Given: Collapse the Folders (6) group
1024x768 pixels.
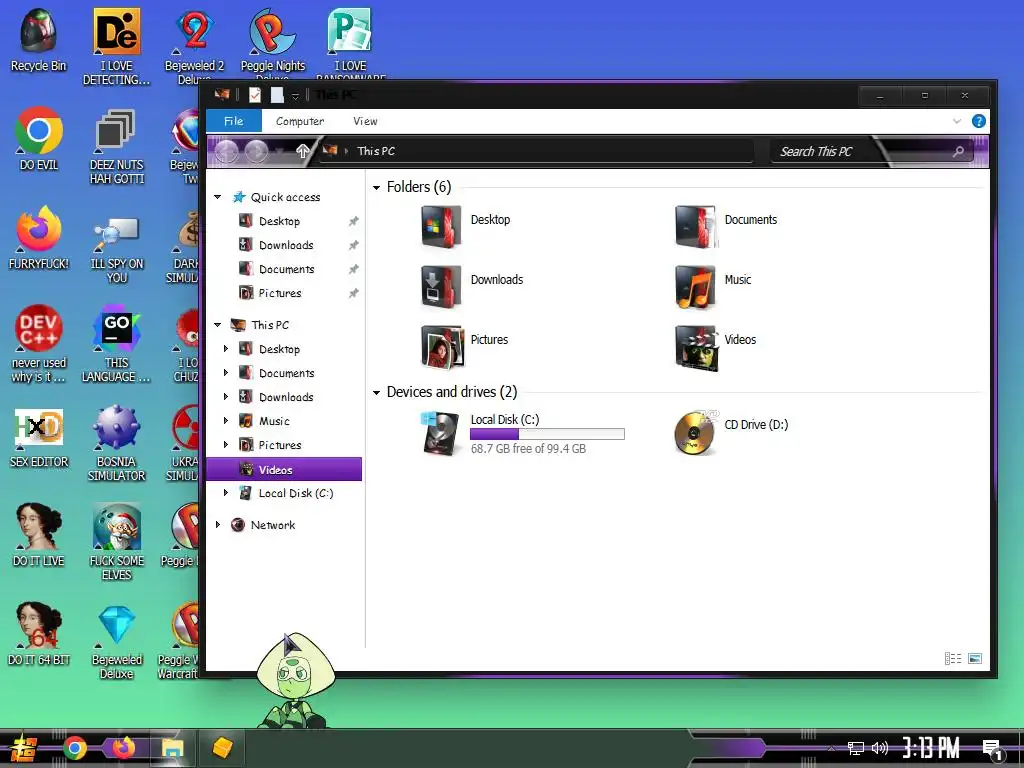Looking at the screenshot, I should coord(376,187).
